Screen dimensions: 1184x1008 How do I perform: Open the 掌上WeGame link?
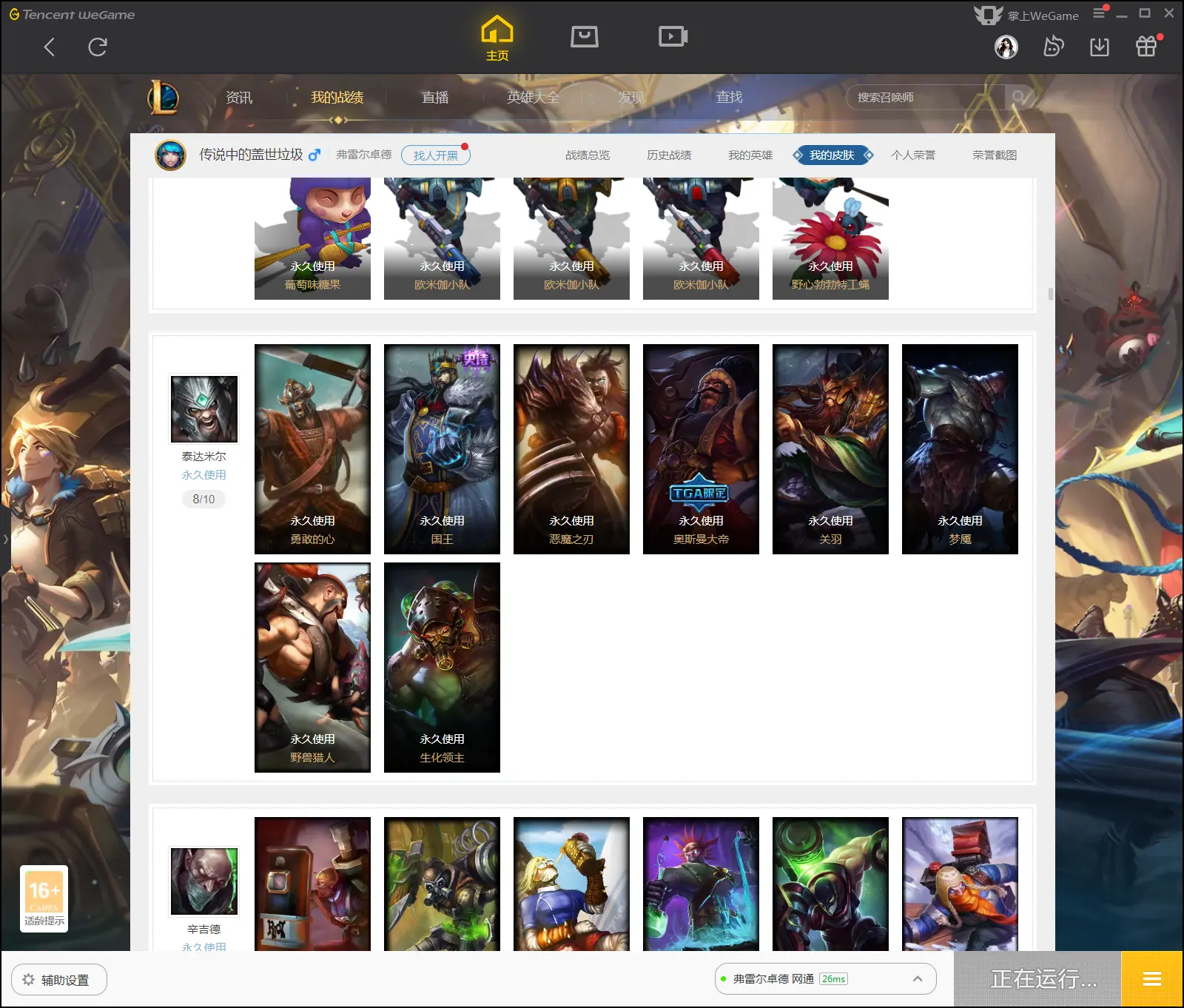pos(1026,15)
